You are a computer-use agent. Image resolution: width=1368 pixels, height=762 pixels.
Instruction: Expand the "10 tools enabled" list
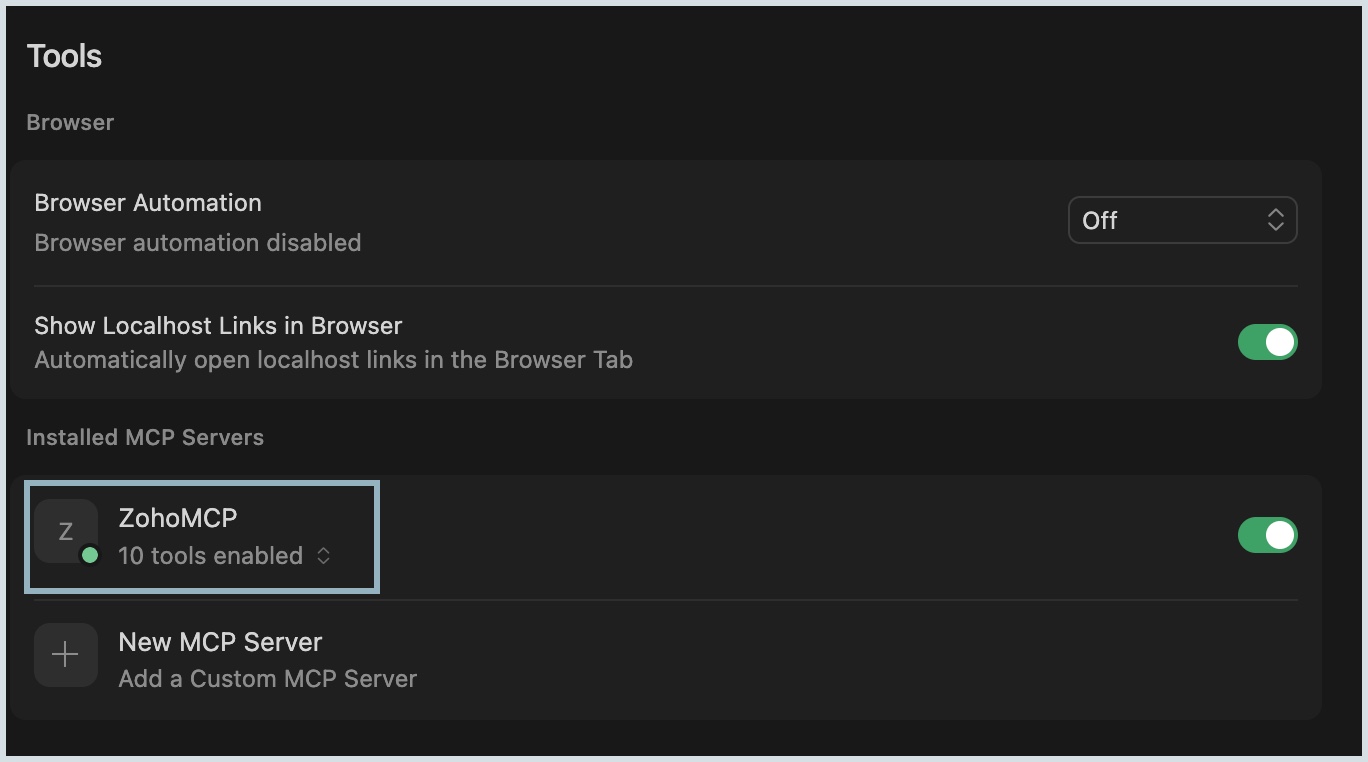[x=224, y=556]
